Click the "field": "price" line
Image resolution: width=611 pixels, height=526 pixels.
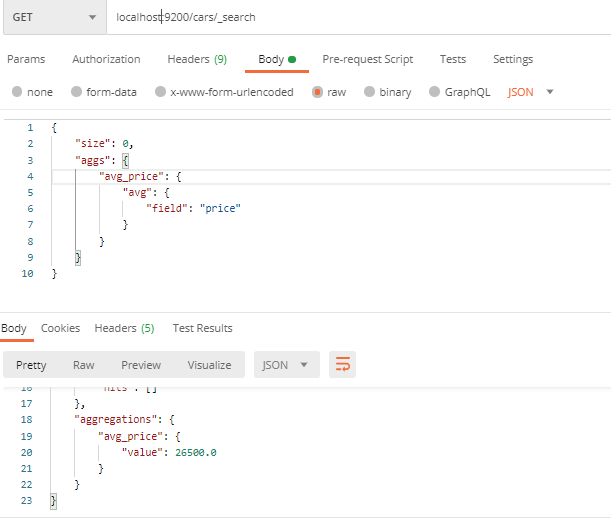coord(193,208)
